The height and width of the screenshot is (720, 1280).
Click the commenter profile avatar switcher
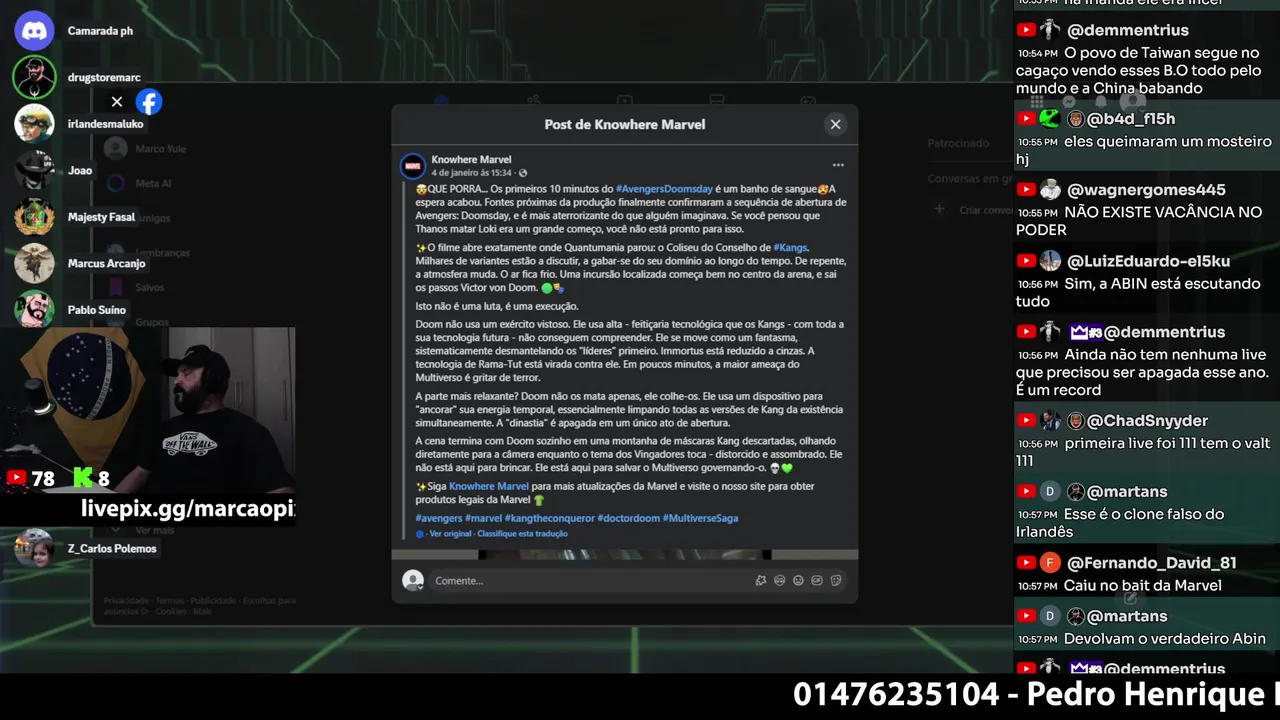pos(412,580)
